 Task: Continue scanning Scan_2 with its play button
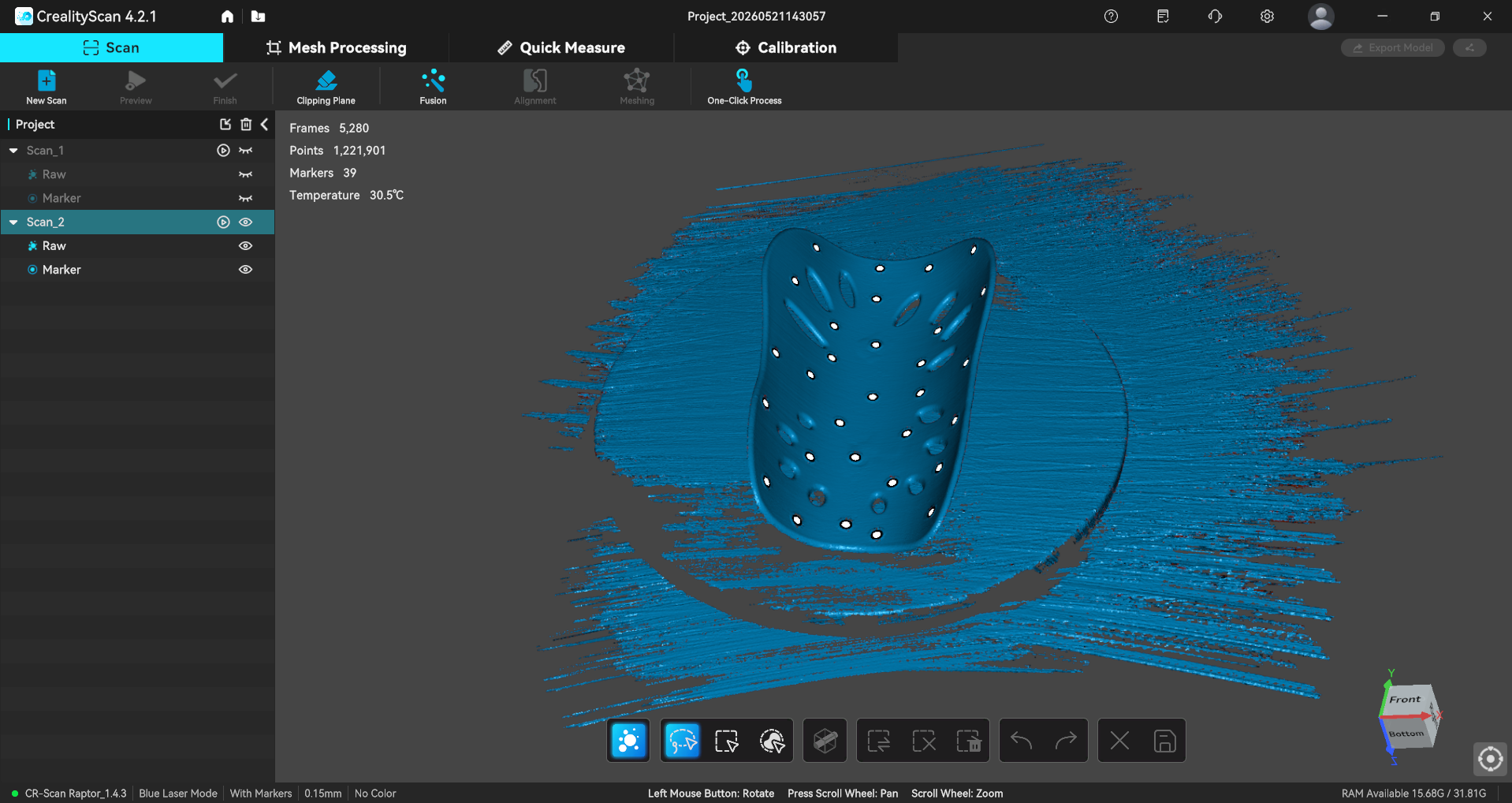click(x=223, y=222)
